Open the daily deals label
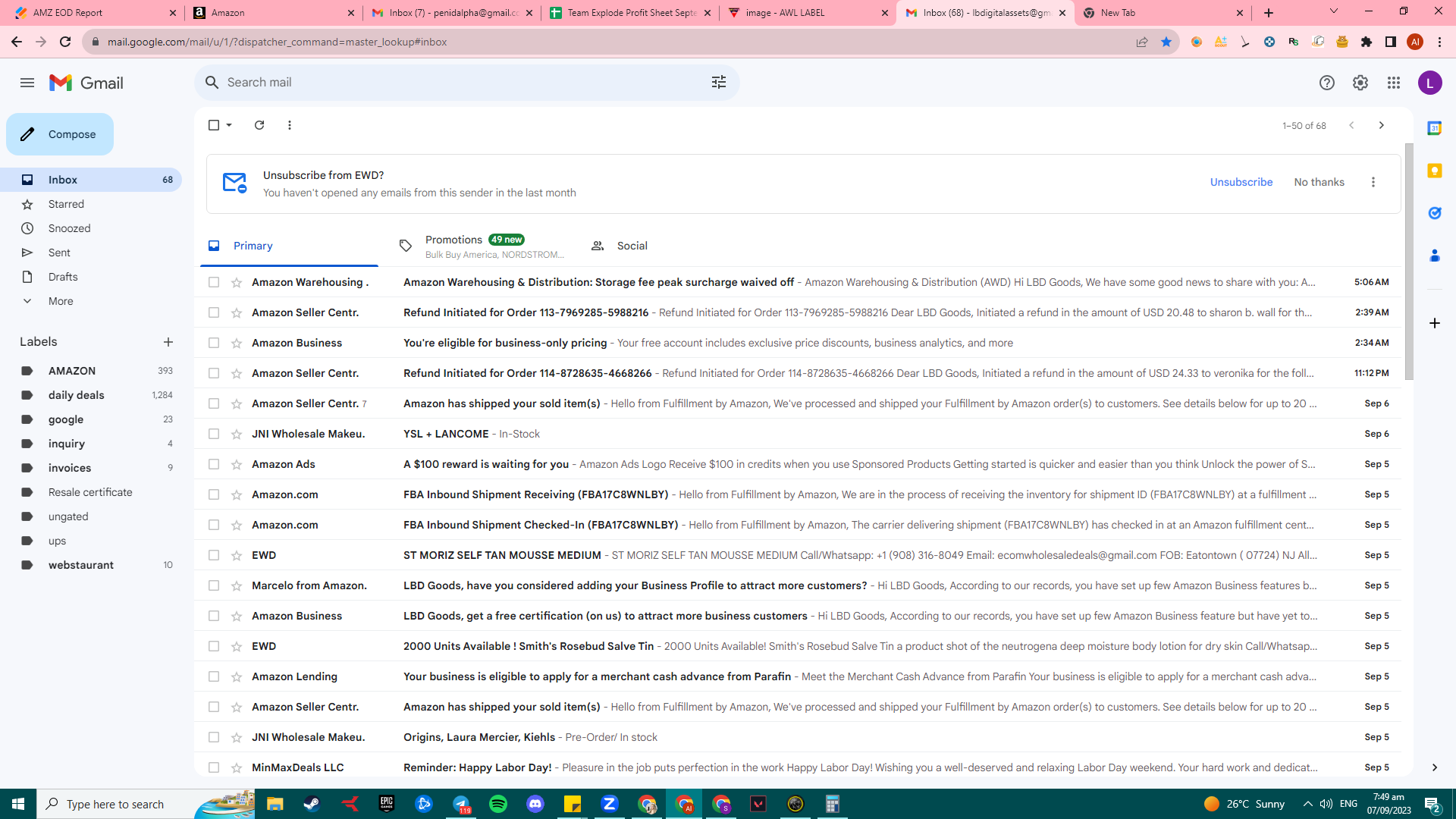 [x=91, y=395]
